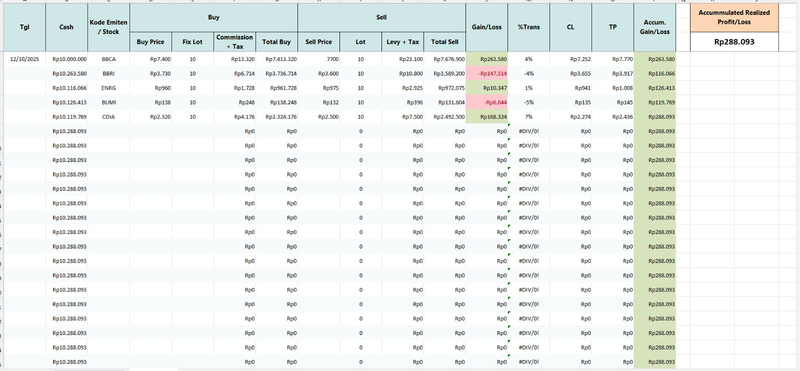
Task: Click the Kode Emiten / Stock header
Action: [x=108, y=28]
